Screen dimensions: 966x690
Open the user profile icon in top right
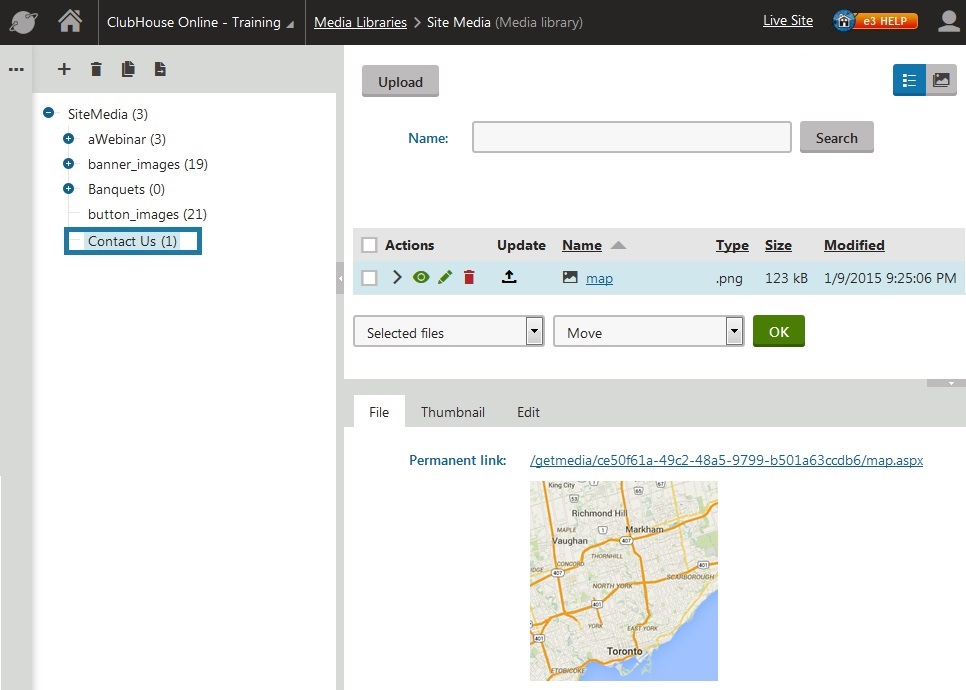pos(948,21)
